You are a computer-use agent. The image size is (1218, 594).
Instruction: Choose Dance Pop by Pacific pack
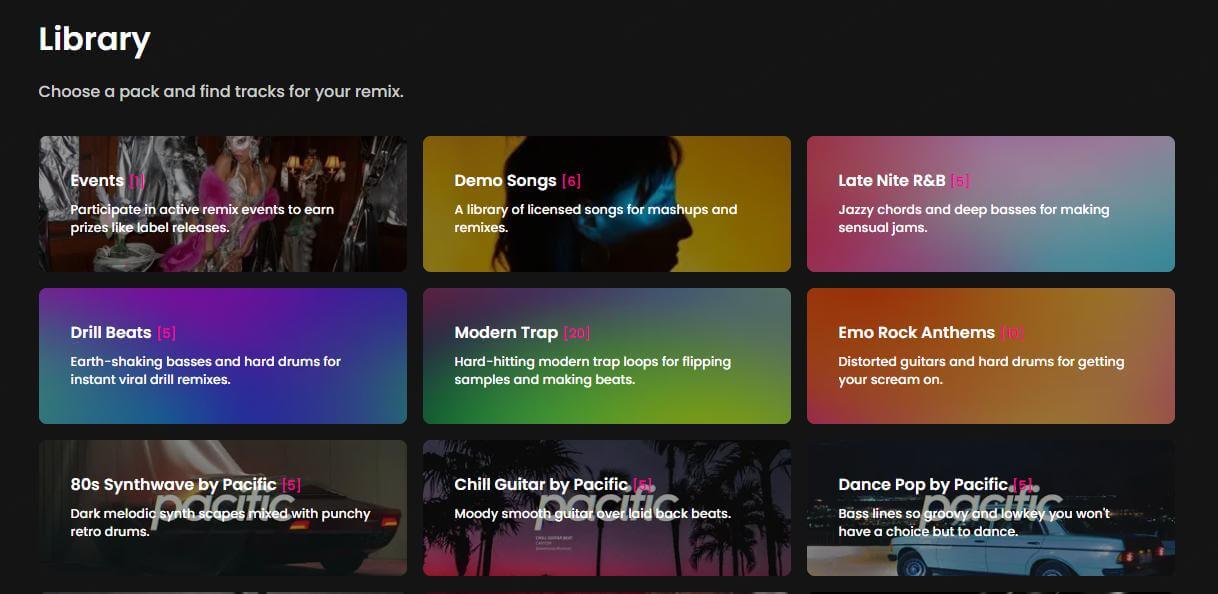click(x=990, y=508)
